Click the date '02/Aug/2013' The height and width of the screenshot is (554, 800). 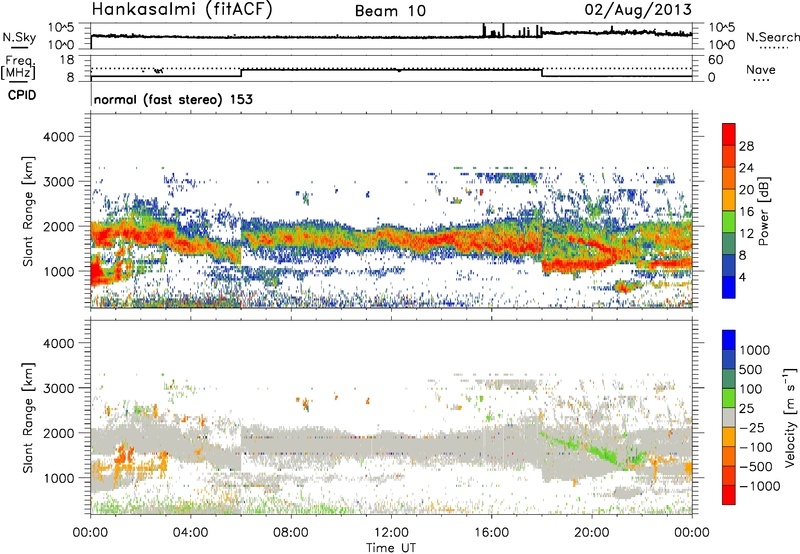638,9
